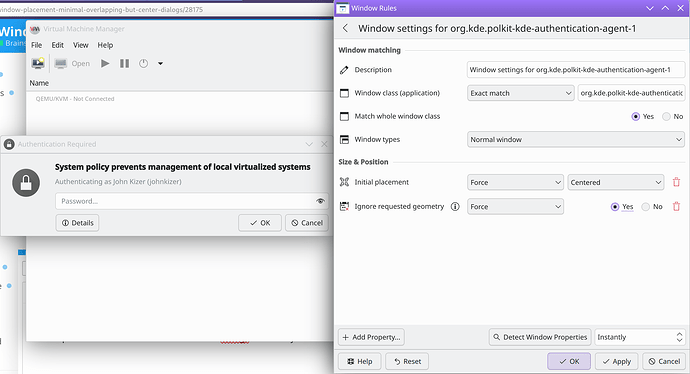
Task: Collapse the Authentication Required dialog chevron
Action: (x=309, y=144)
